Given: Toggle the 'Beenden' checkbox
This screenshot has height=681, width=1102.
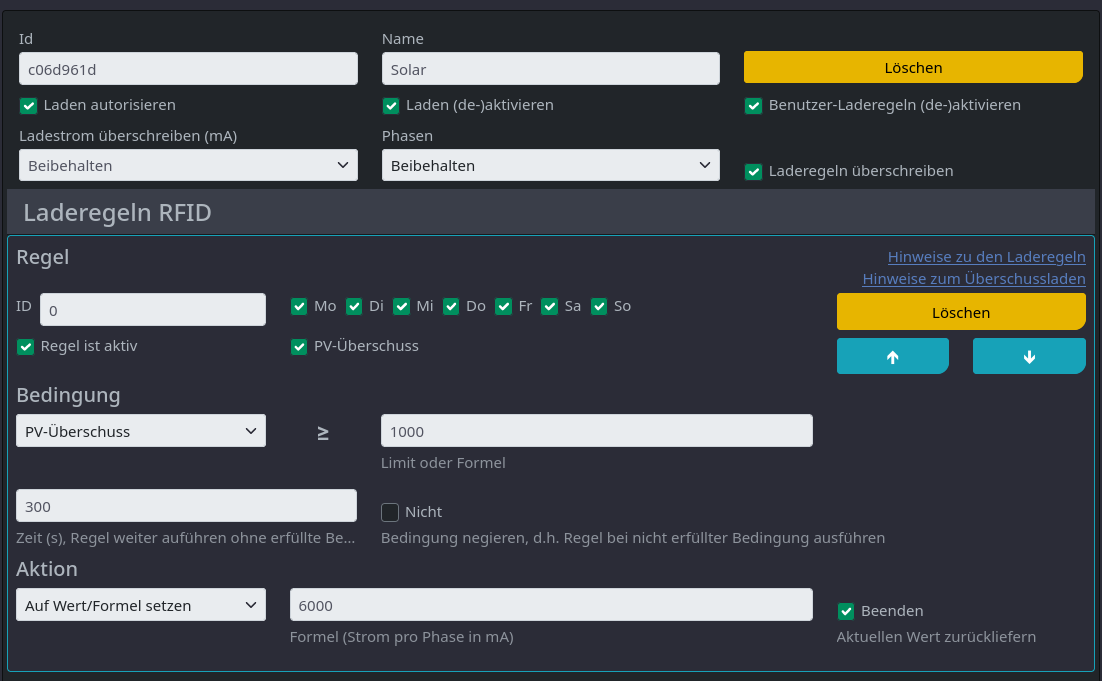Looking at the screenshot, I should tap(846, 611).
